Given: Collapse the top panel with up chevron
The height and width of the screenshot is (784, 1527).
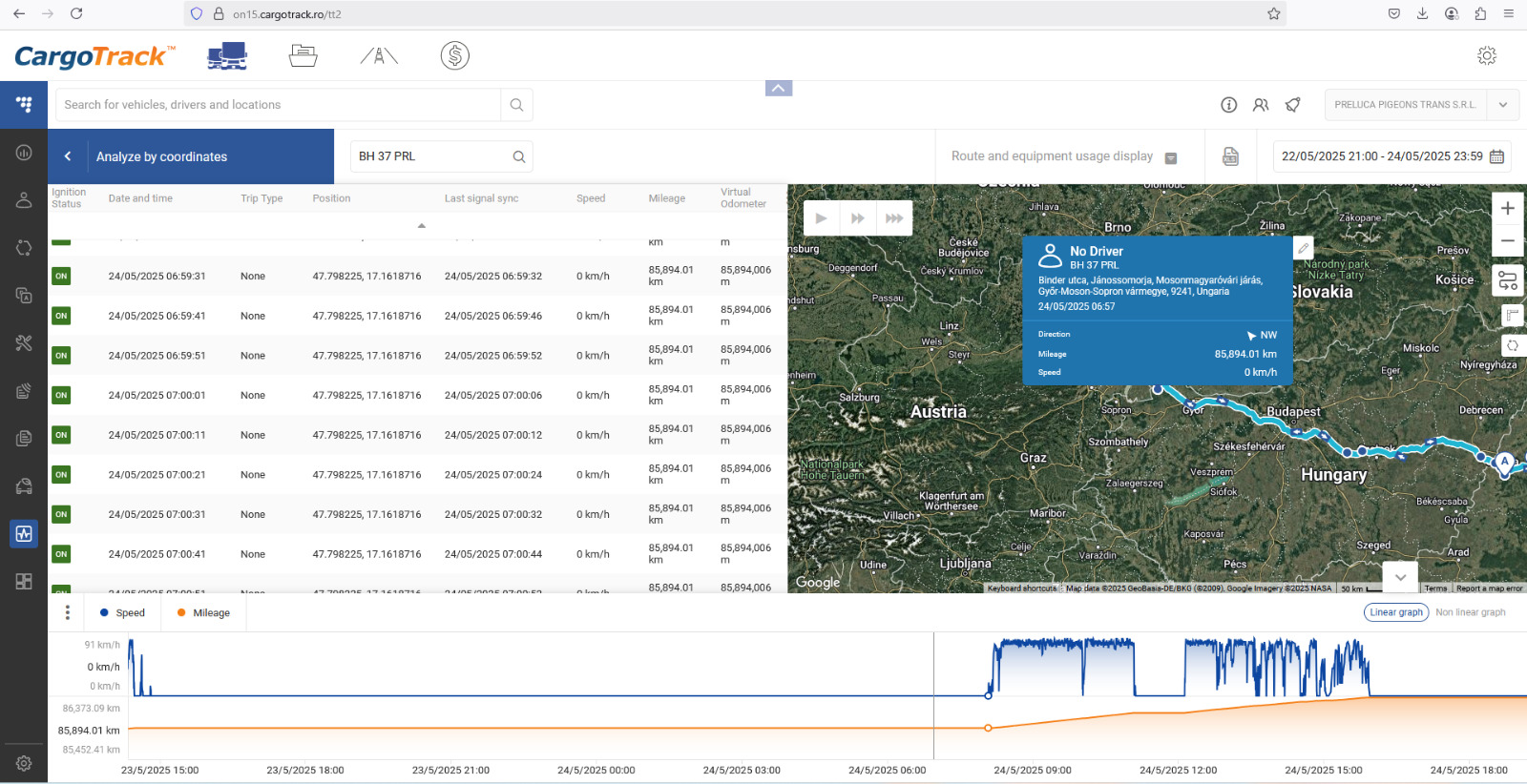Looking at the screenshot, I should point(779,89).
